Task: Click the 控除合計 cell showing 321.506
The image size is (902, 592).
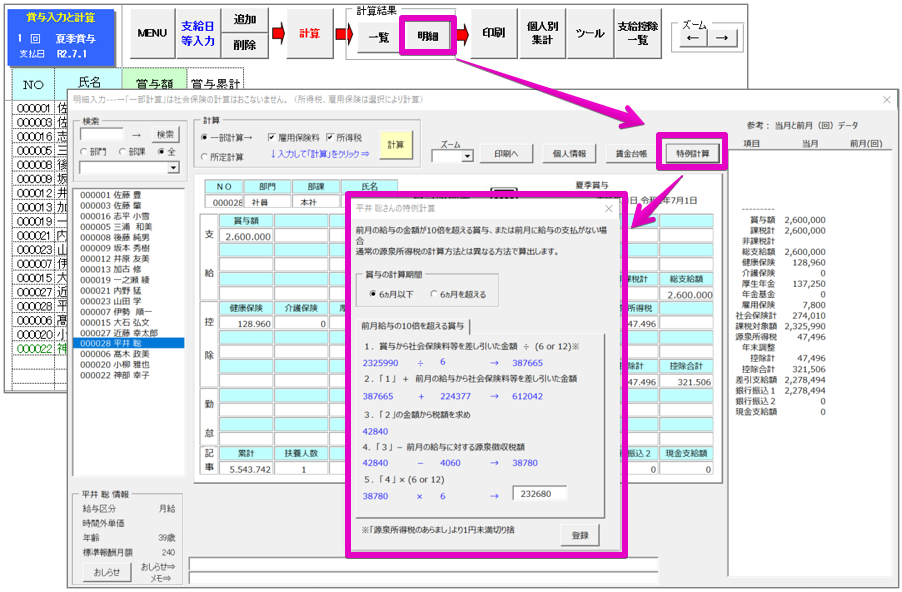Action: click(686, 381)
